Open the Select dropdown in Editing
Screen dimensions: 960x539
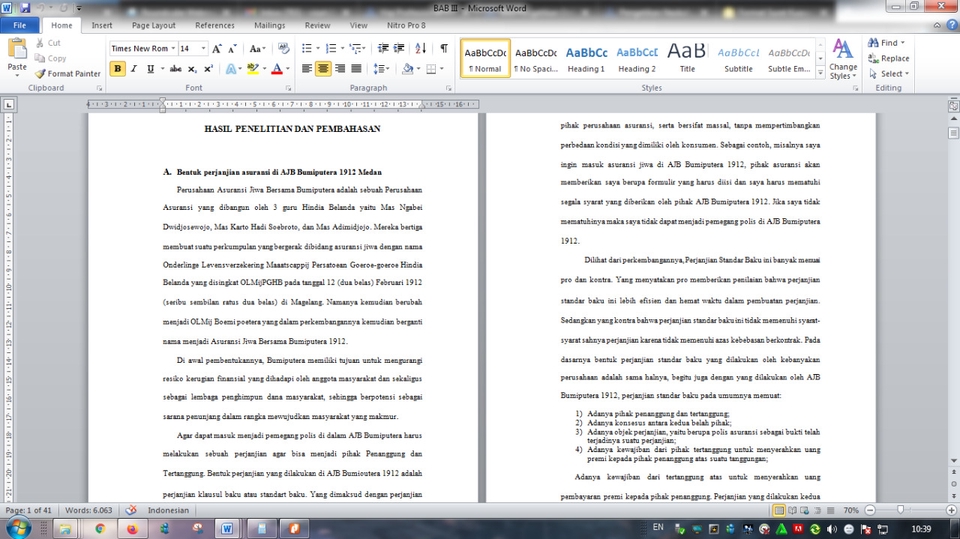888,74
